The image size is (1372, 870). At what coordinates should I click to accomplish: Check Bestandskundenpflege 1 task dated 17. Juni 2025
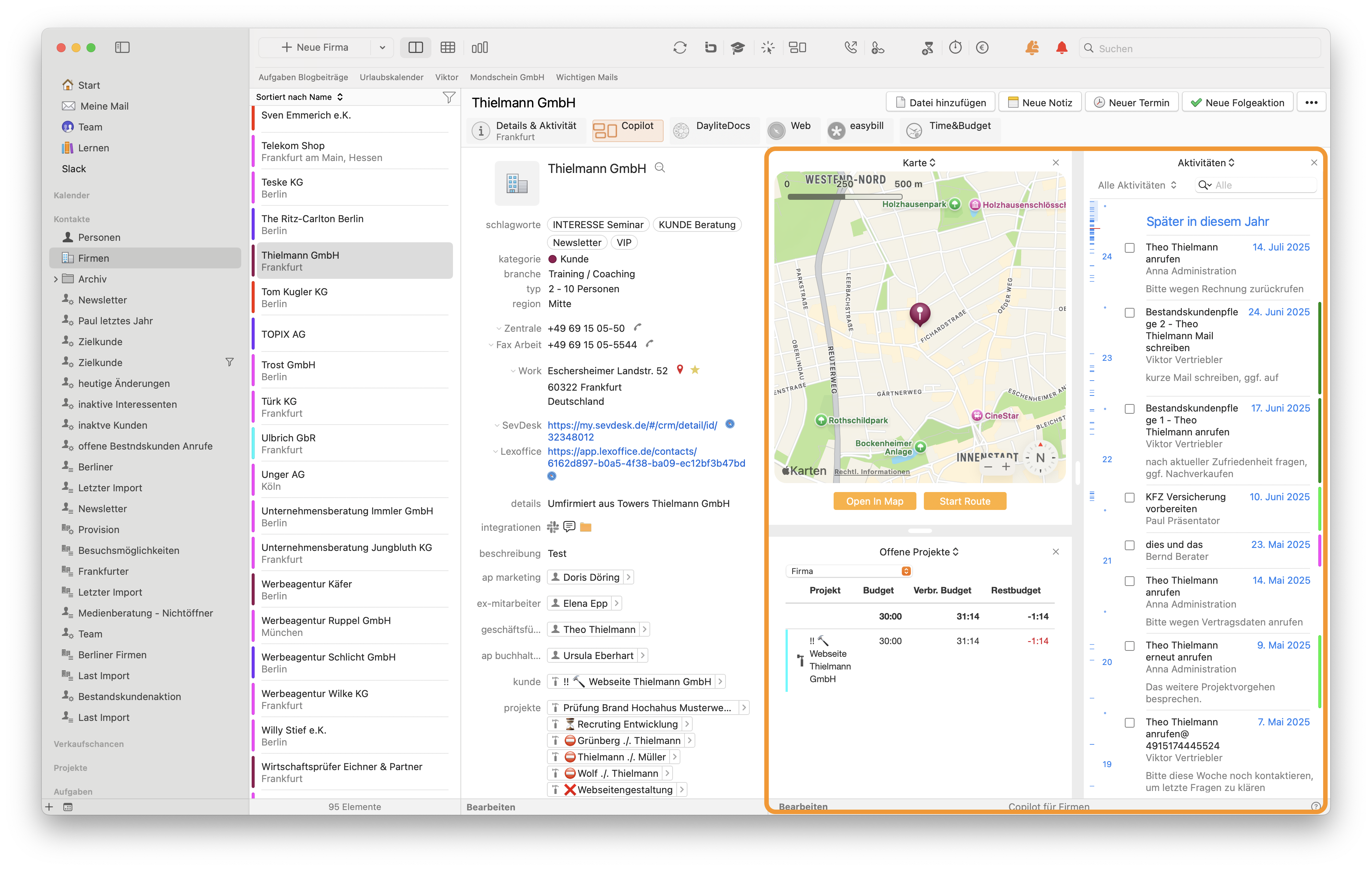(1129, 409)
